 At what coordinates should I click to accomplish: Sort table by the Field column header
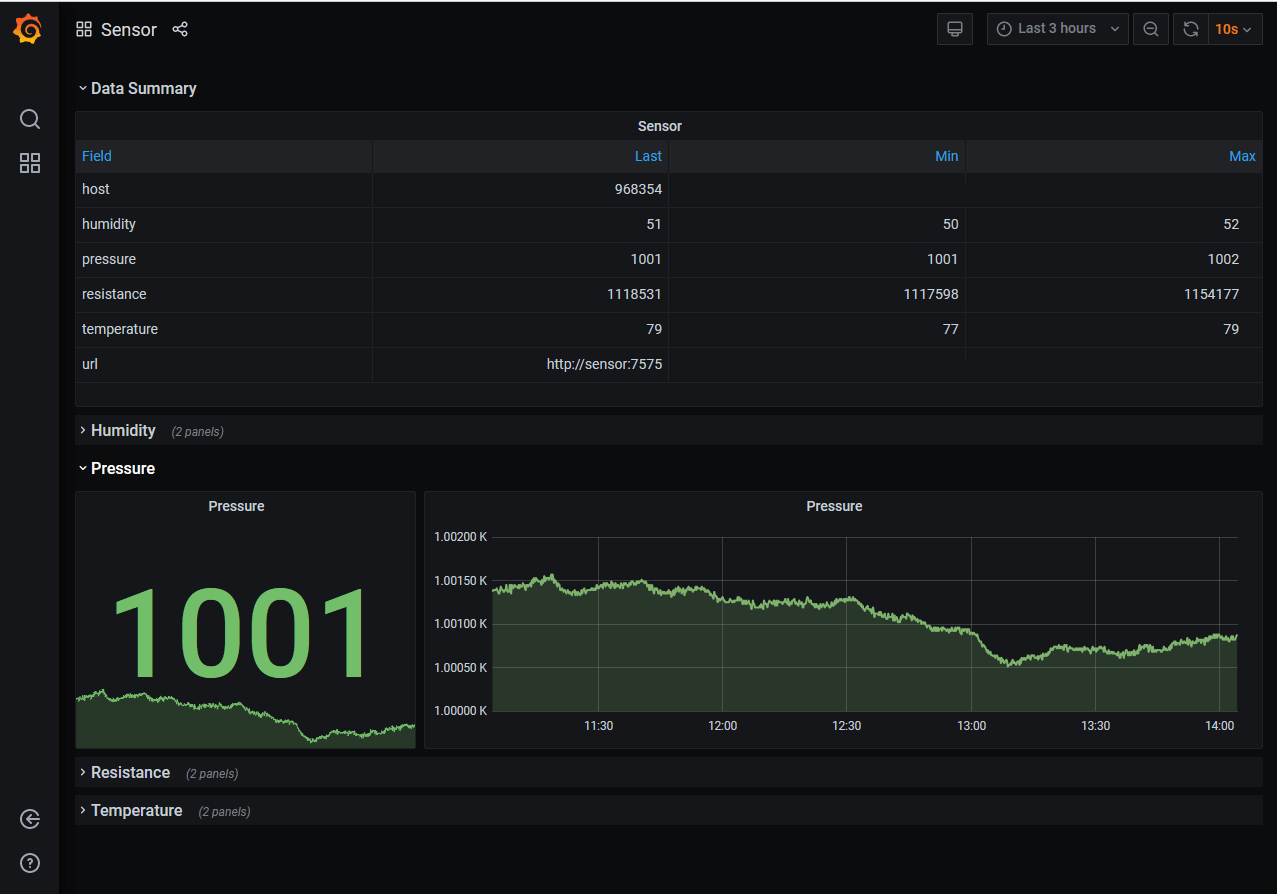97,156
